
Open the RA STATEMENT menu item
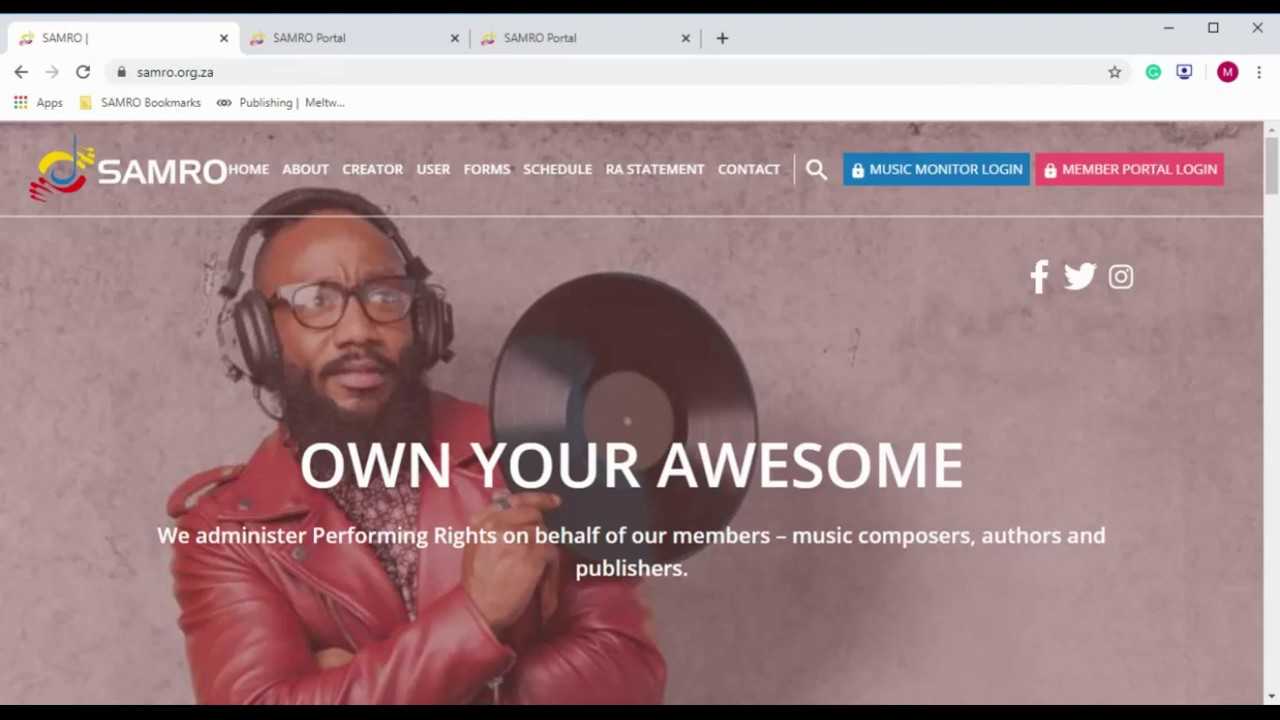[655, 170]
